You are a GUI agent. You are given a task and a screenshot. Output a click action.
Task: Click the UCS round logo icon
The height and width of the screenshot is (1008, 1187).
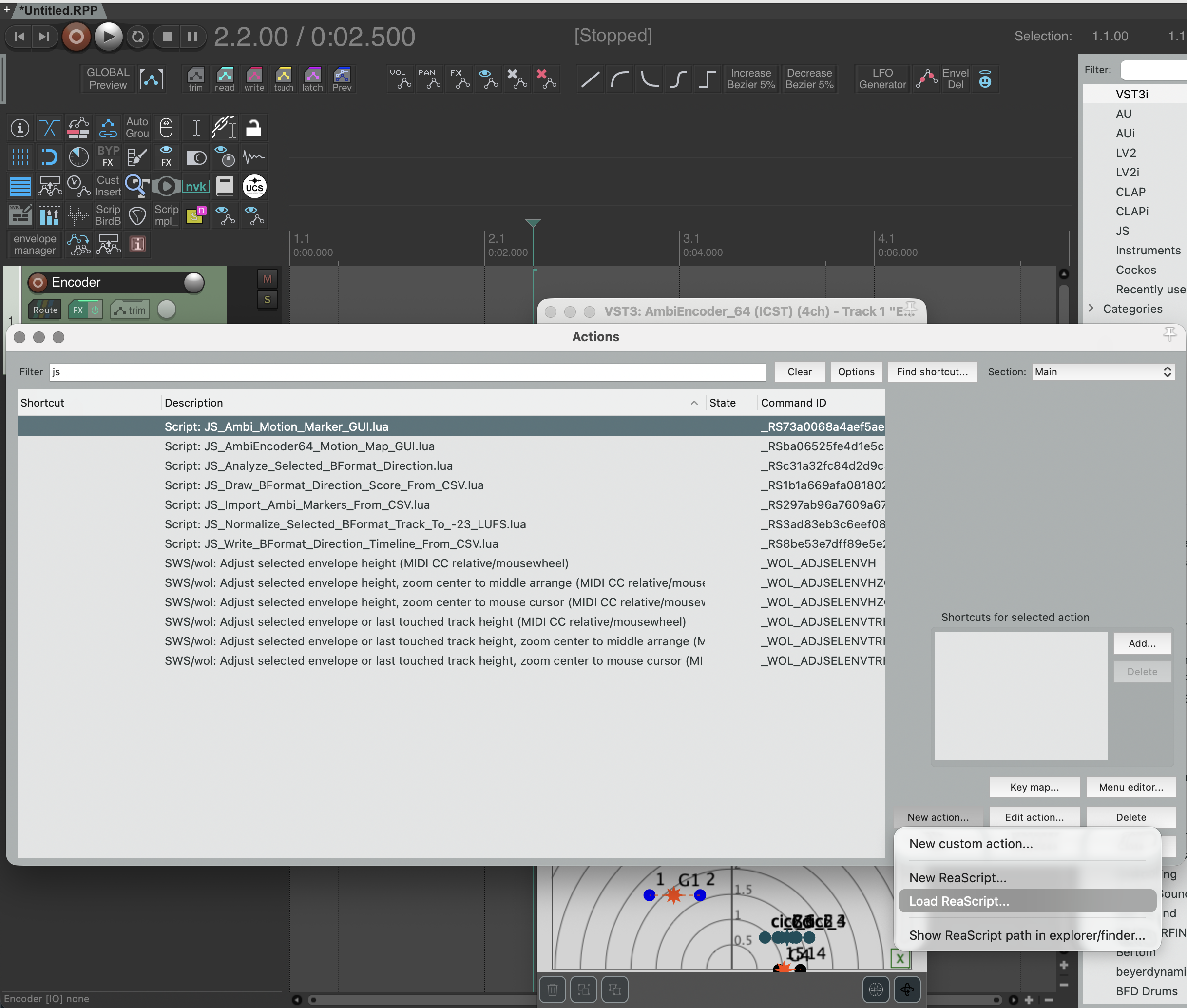tap(254, 187)
